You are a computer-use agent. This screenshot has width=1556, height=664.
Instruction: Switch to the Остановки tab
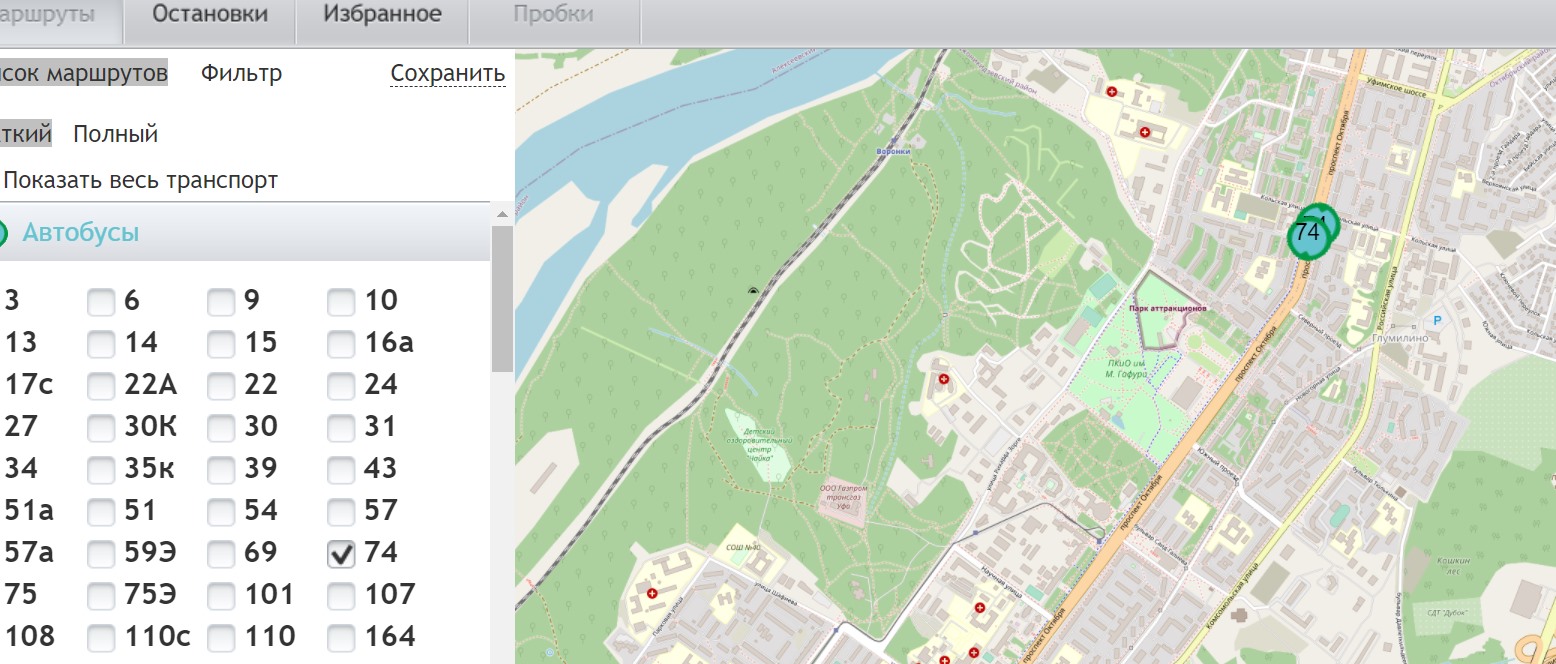(210, 15)
